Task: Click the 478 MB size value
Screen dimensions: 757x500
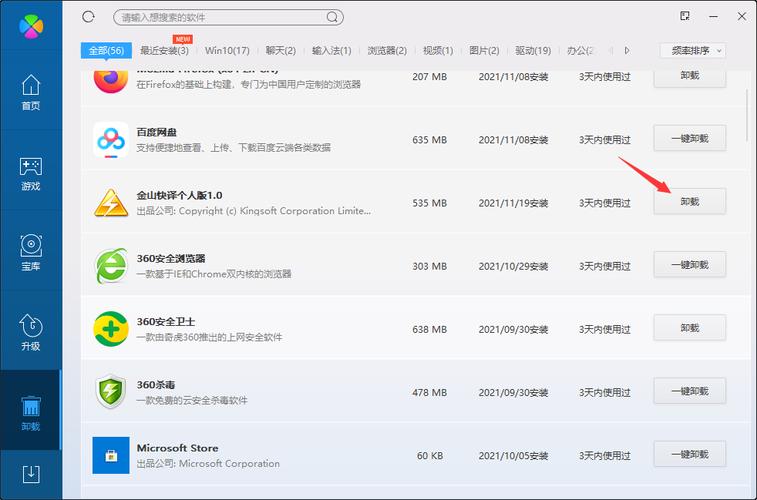Action: click(x=430, y=393)
